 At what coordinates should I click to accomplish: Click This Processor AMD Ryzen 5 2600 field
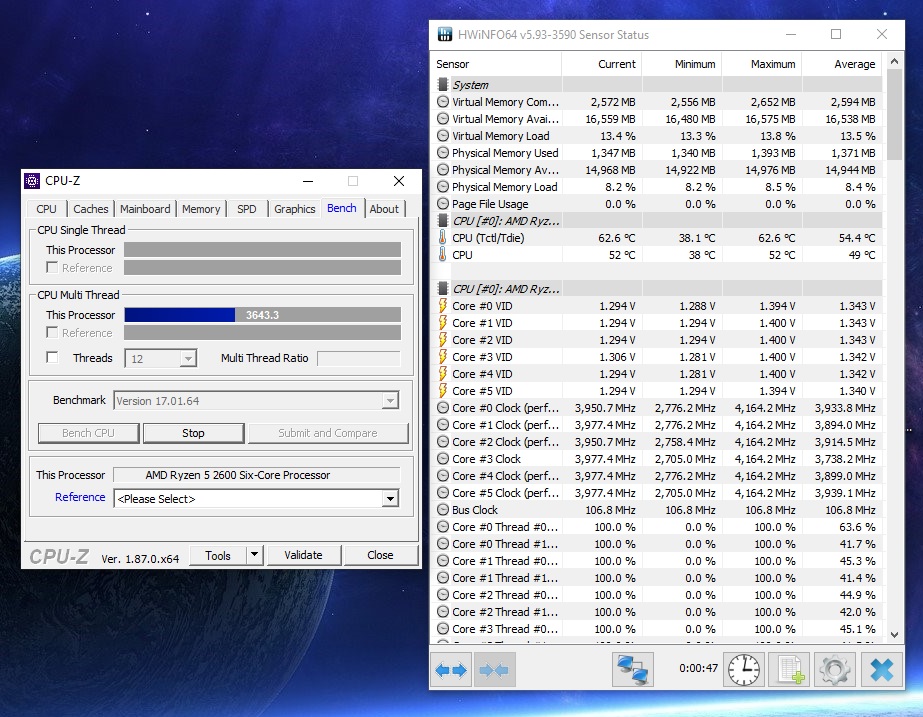click(x=257, y=474)
